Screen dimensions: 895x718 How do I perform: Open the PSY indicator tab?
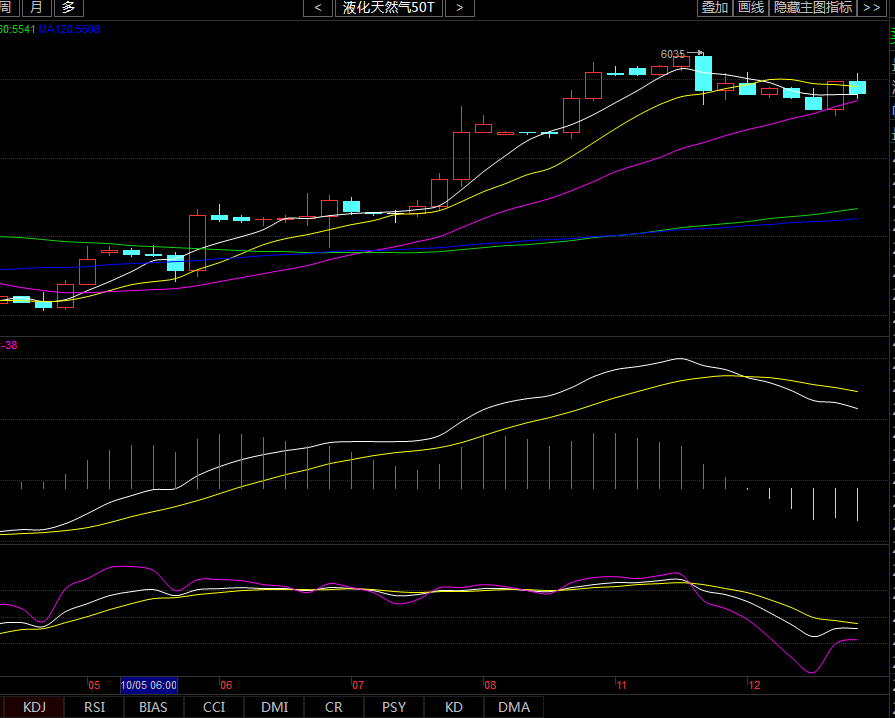pyautogui.click(x=394, y=707)
